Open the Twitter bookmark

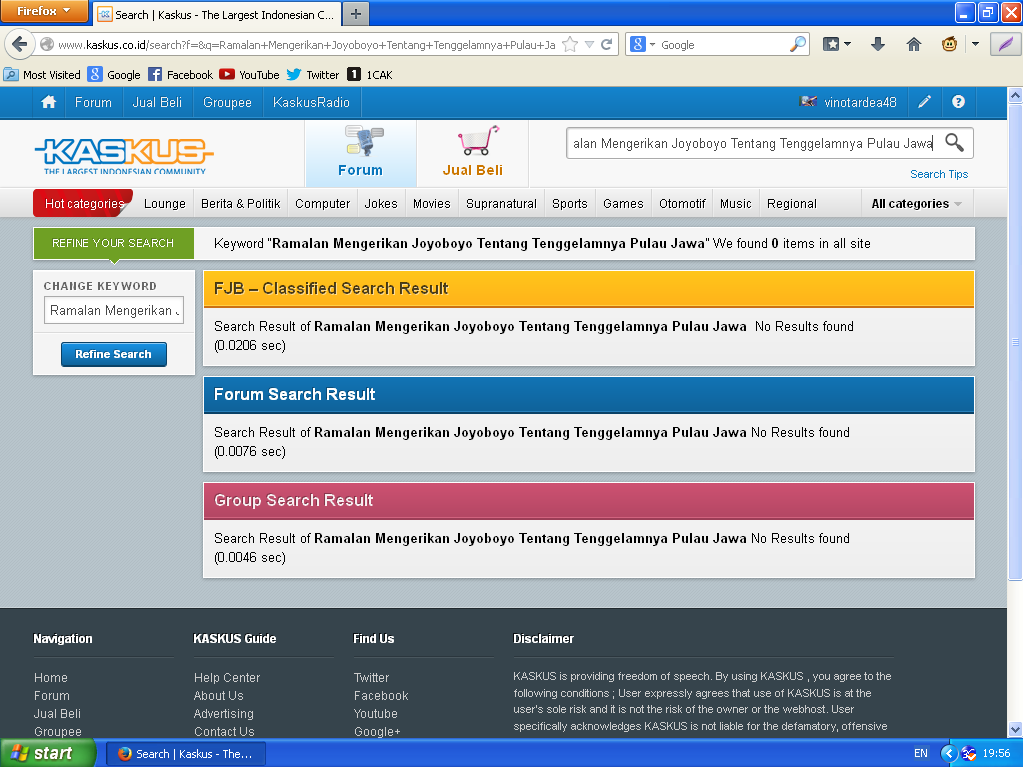313,75
